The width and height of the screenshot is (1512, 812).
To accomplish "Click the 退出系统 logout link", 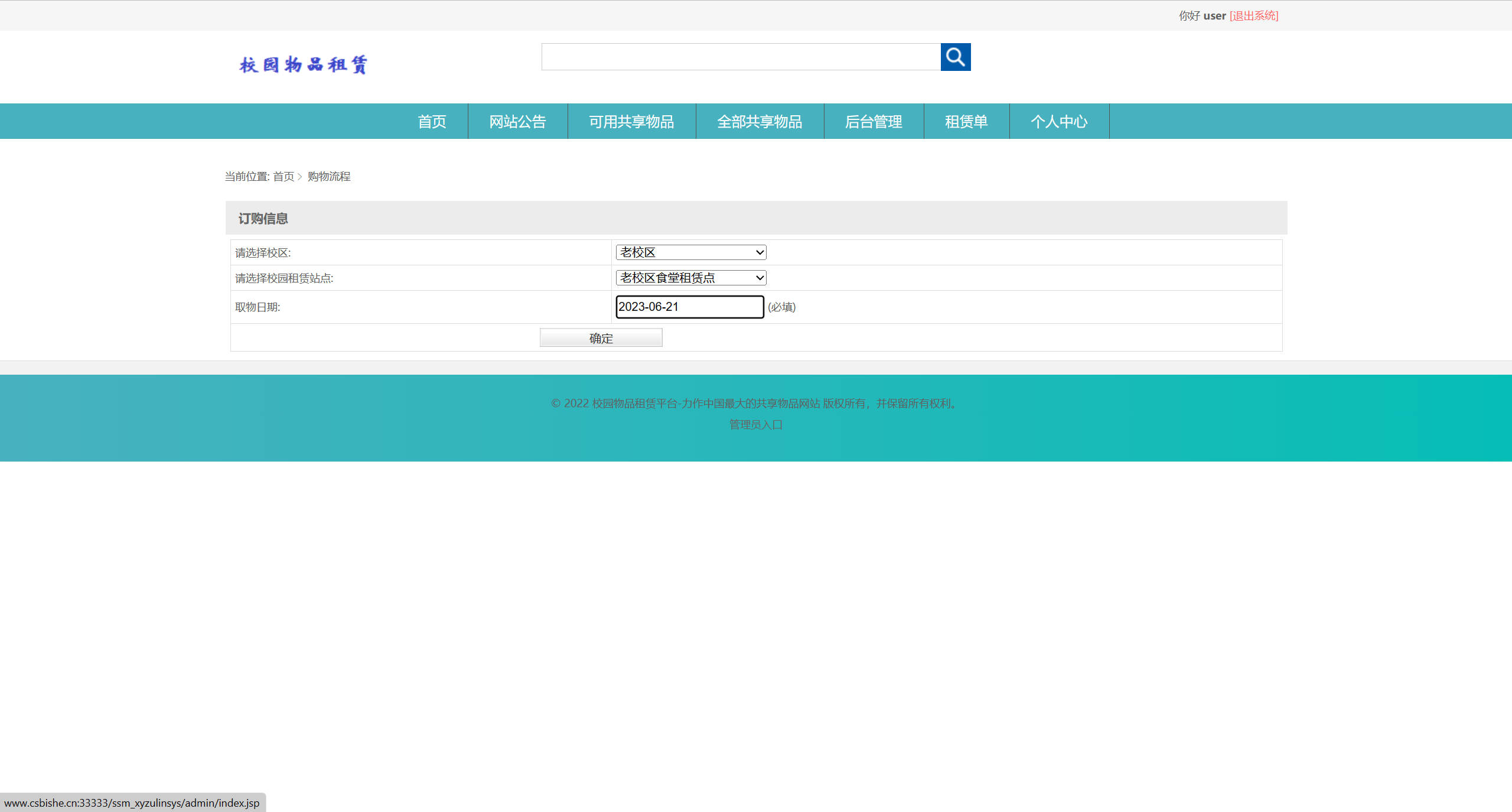I will coord(1253,15).
